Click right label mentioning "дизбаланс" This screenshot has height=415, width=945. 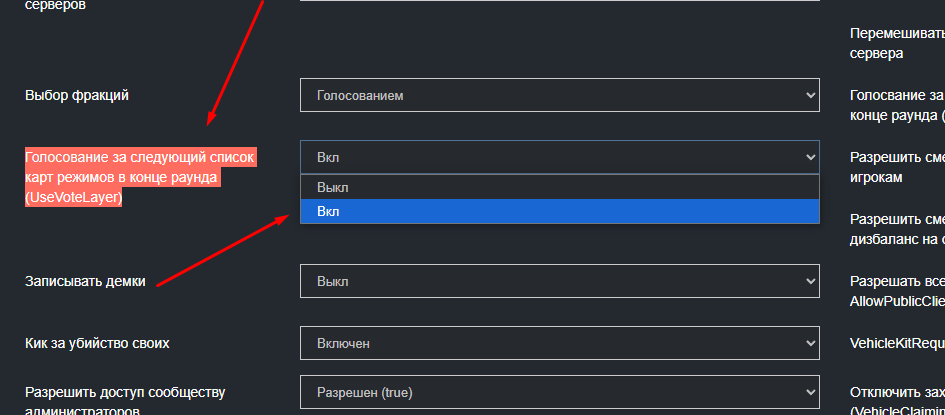click(896, 229)
